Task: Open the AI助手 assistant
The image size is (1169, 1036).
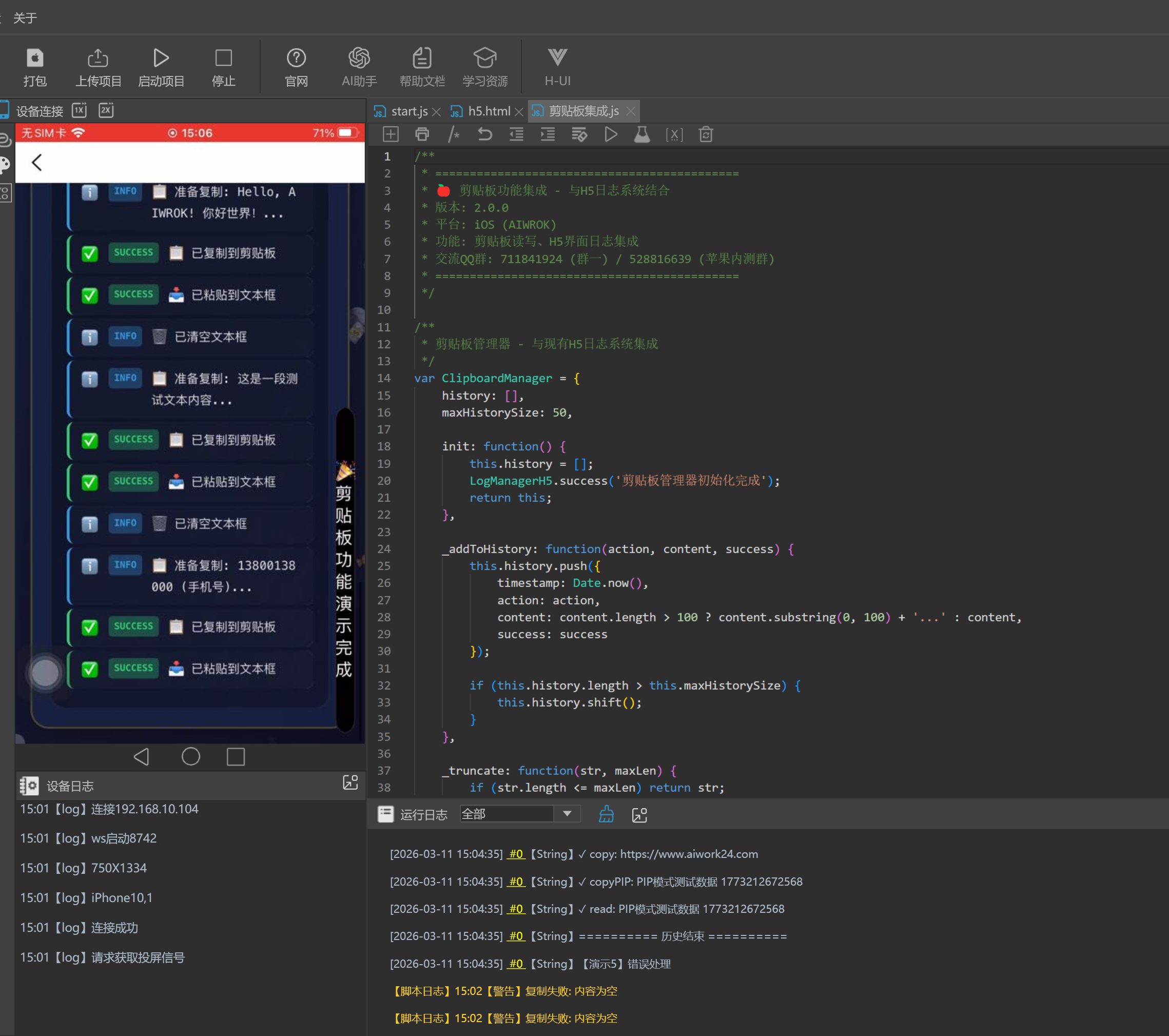Action: (359, 58)
